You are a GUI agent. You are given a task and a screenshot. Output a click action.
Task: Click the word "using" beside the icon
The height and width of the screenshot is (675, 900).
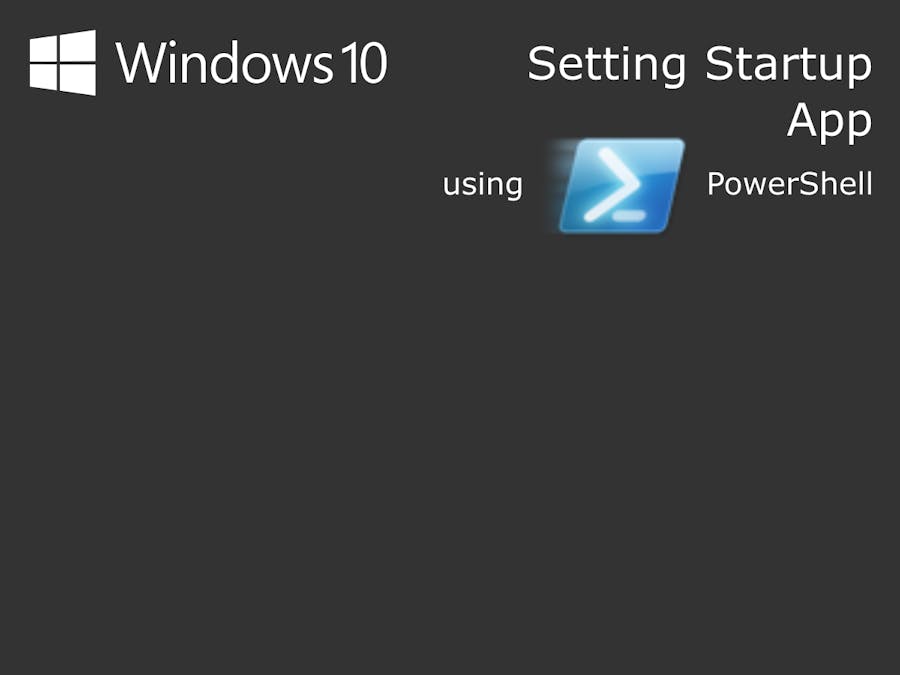click(482, 185)
